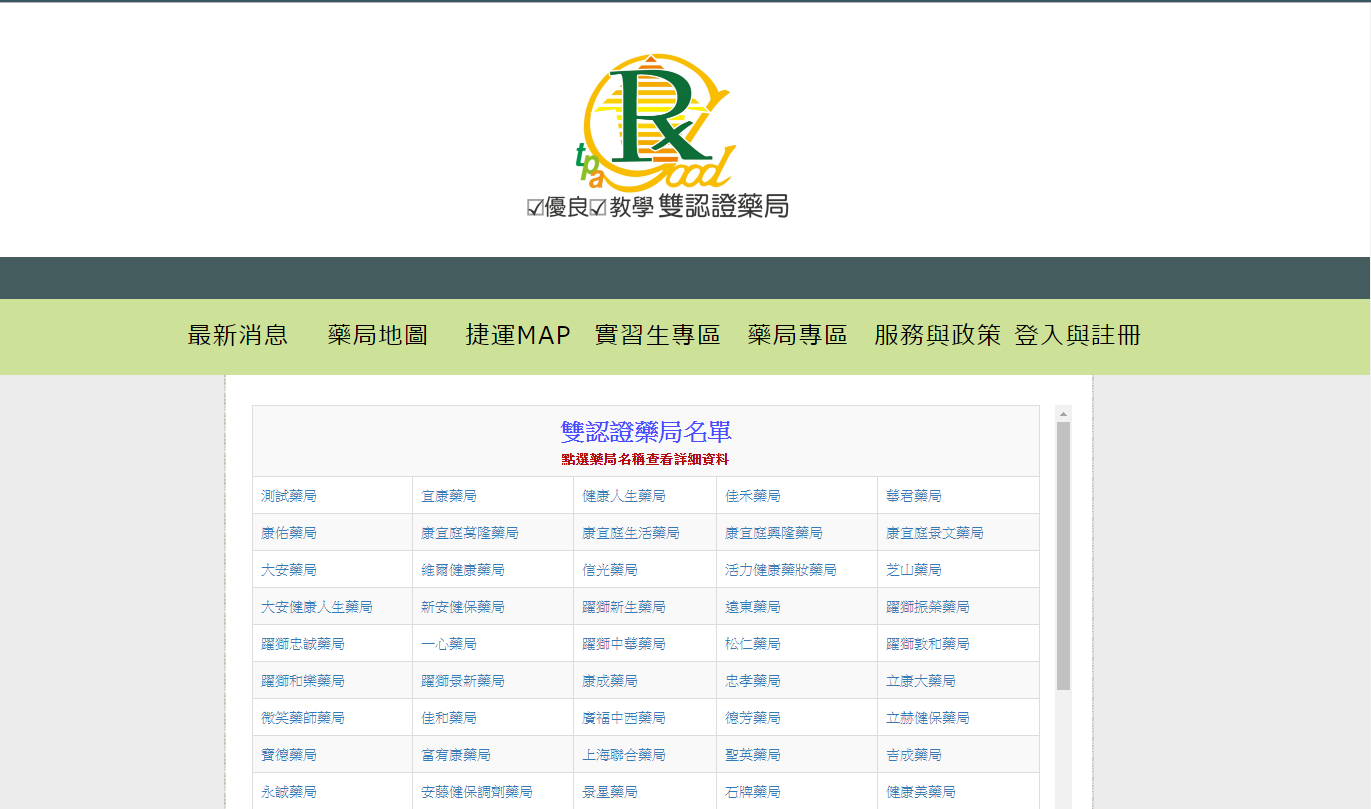
Task: Click the 一心藥局 link
Action: [x=449, y=644]
